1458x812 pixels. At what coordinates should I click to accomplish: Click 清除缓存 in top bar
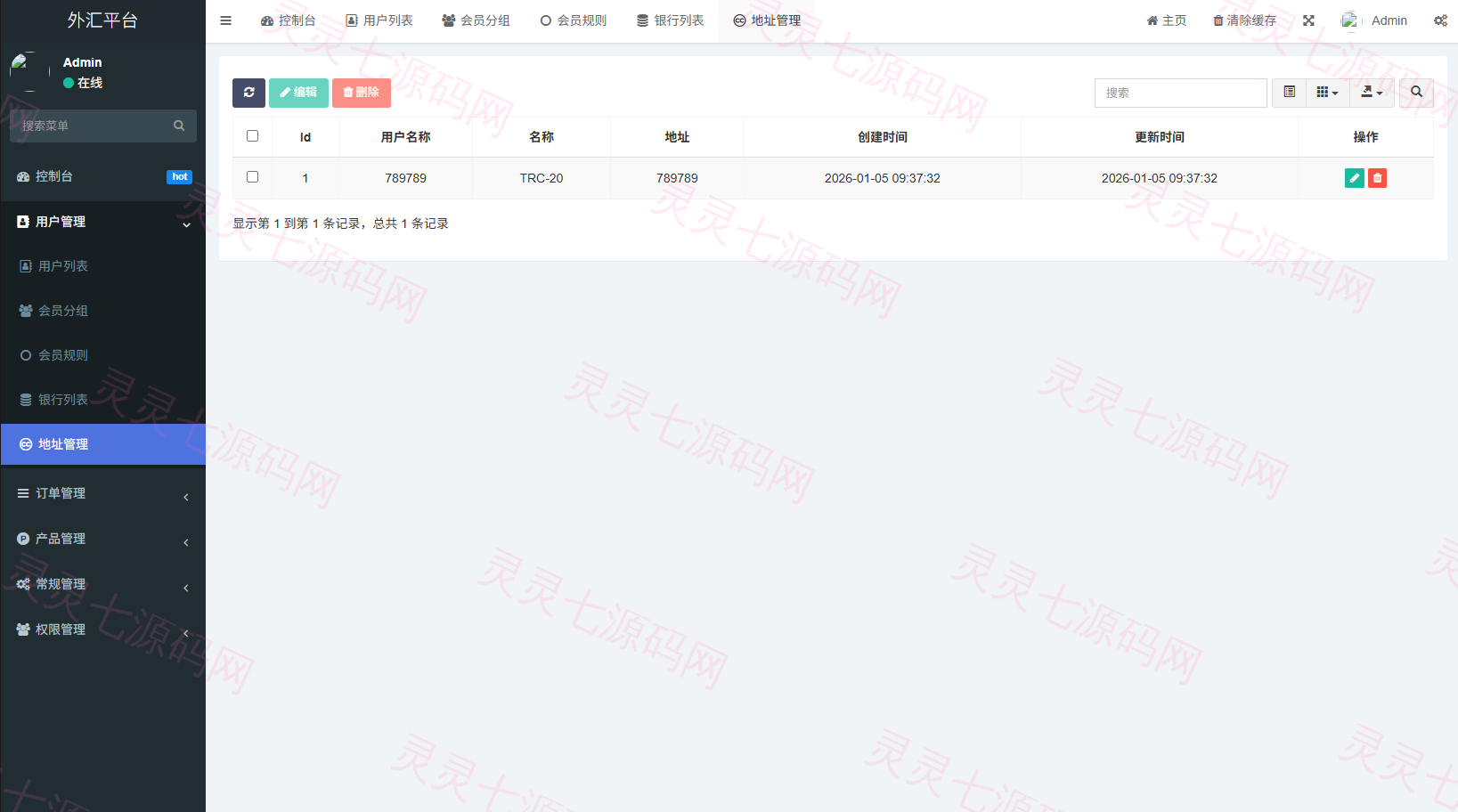1245,20
